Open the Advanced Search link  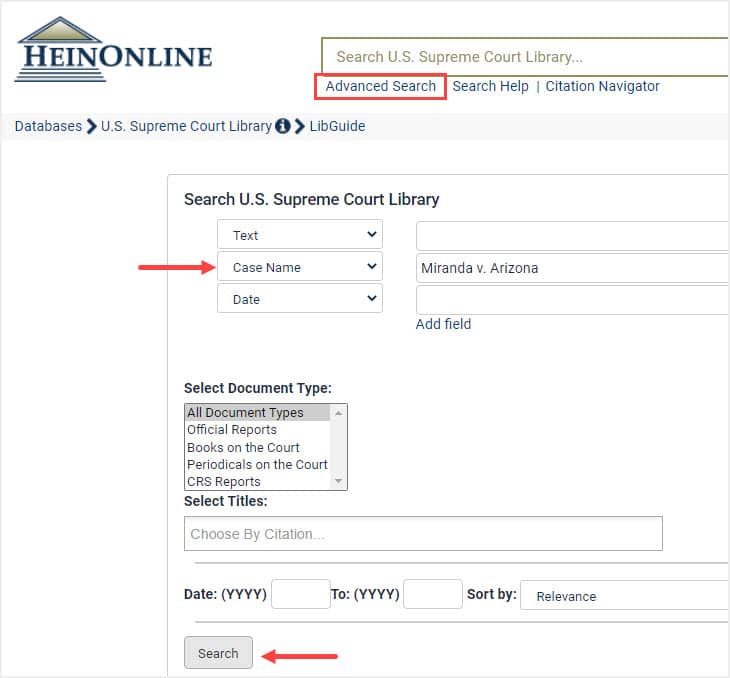pos(380,86)
